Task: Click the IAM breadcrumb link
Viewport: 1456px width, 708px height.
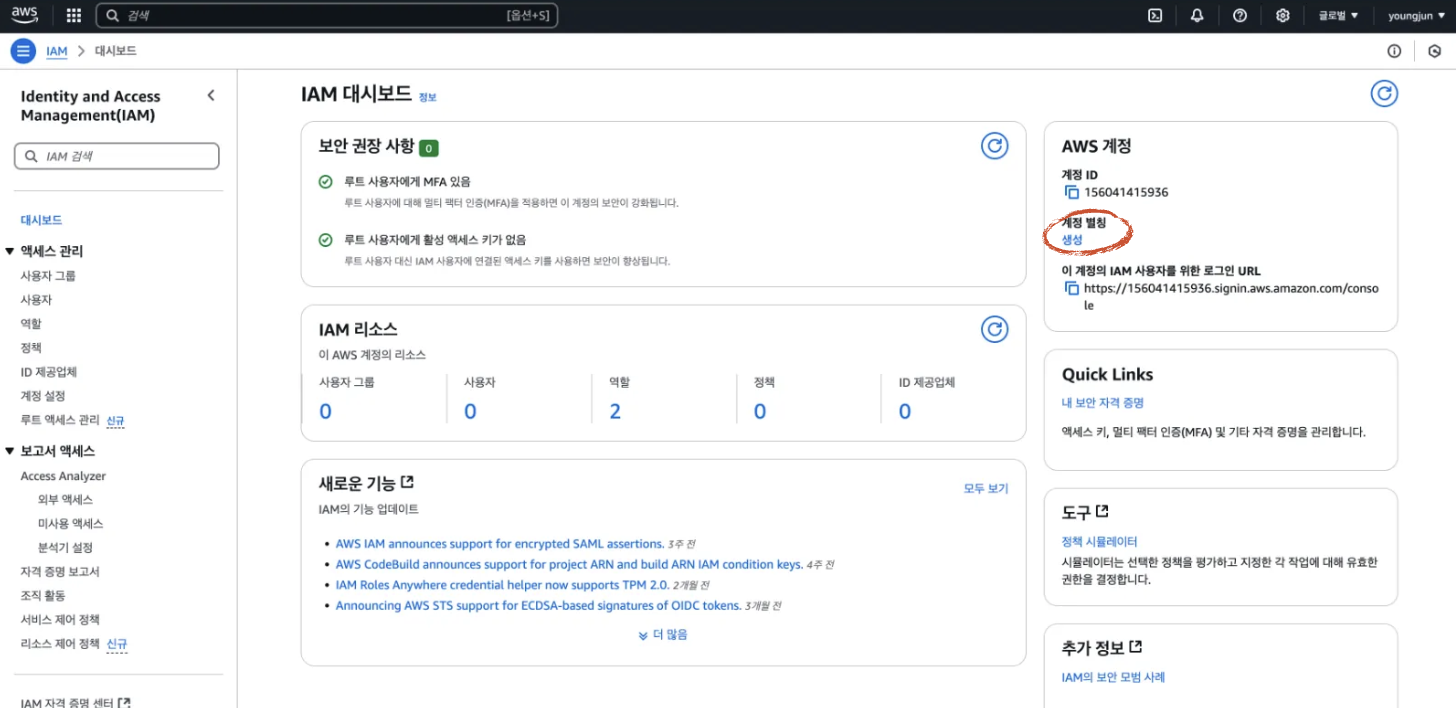Action: [x=57, y=51]
